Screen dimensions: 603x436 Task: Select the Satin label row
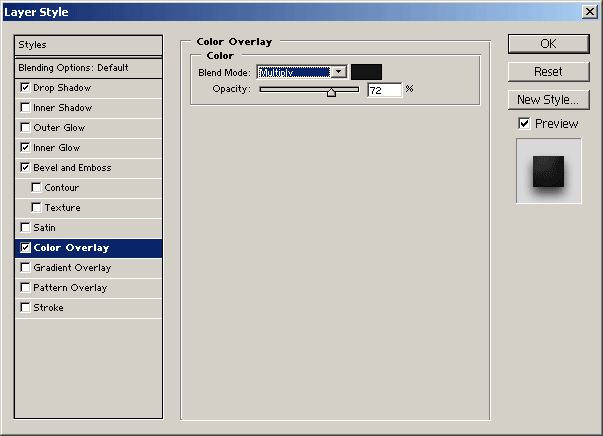88,228
